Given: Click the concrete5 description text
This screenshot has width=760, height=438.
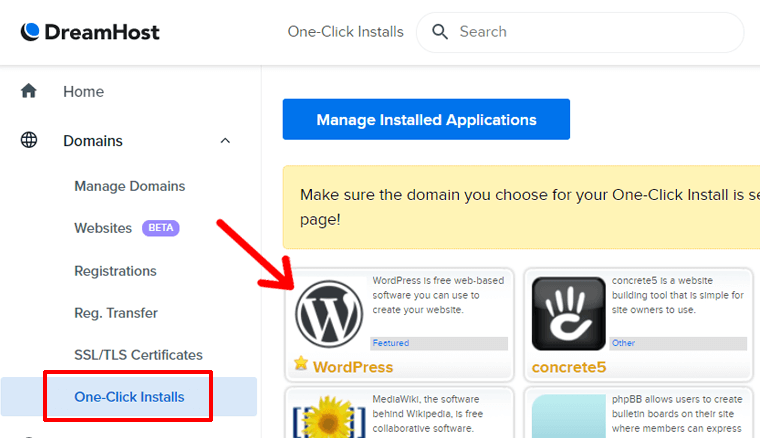Looking at the screenshot, I should pos(677,295).
